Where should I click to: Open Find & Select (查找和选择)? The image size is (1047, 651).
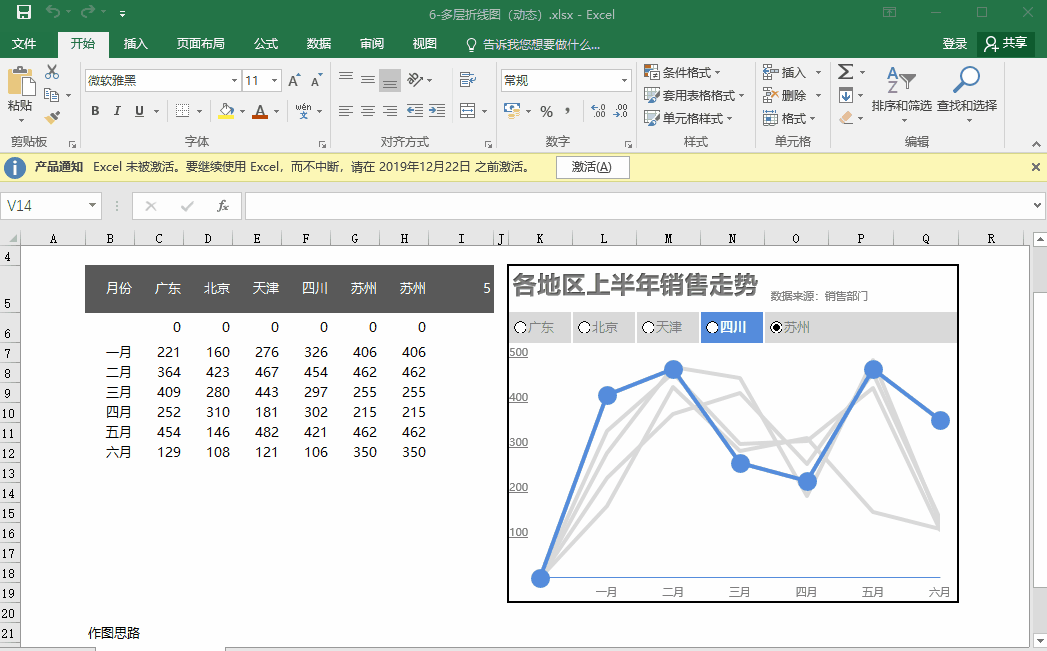click(967, 90)
